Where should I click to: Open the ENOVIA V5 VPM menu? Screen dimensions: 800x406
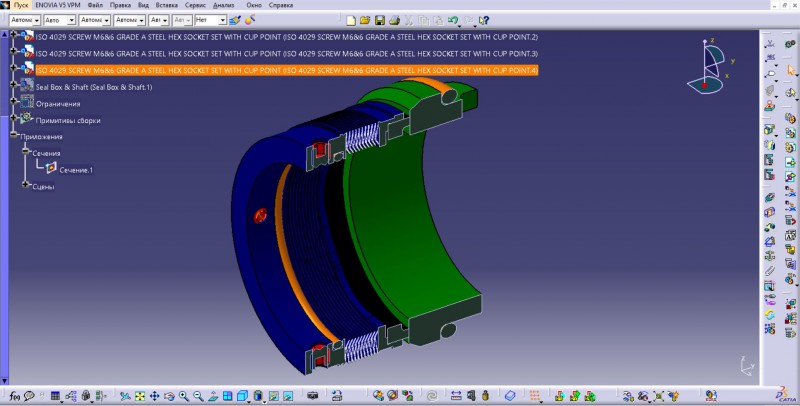pyautogui.click(x=58, y=5)
